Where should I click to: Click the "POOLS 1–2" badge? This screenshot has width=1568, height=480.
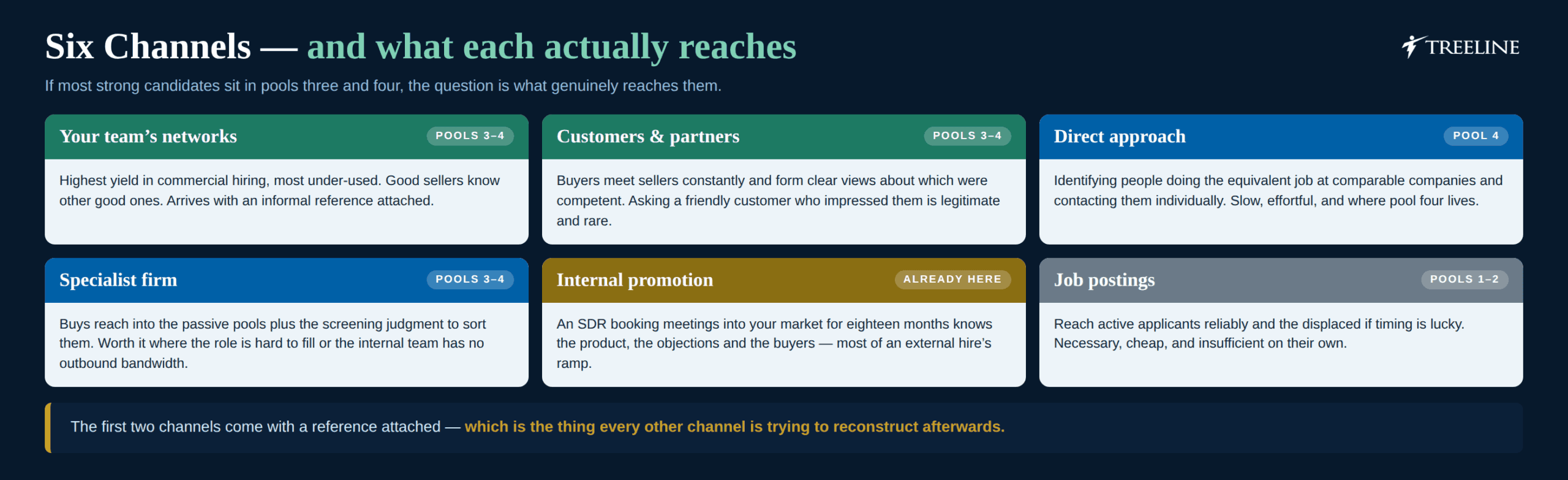click(1464, 280)
